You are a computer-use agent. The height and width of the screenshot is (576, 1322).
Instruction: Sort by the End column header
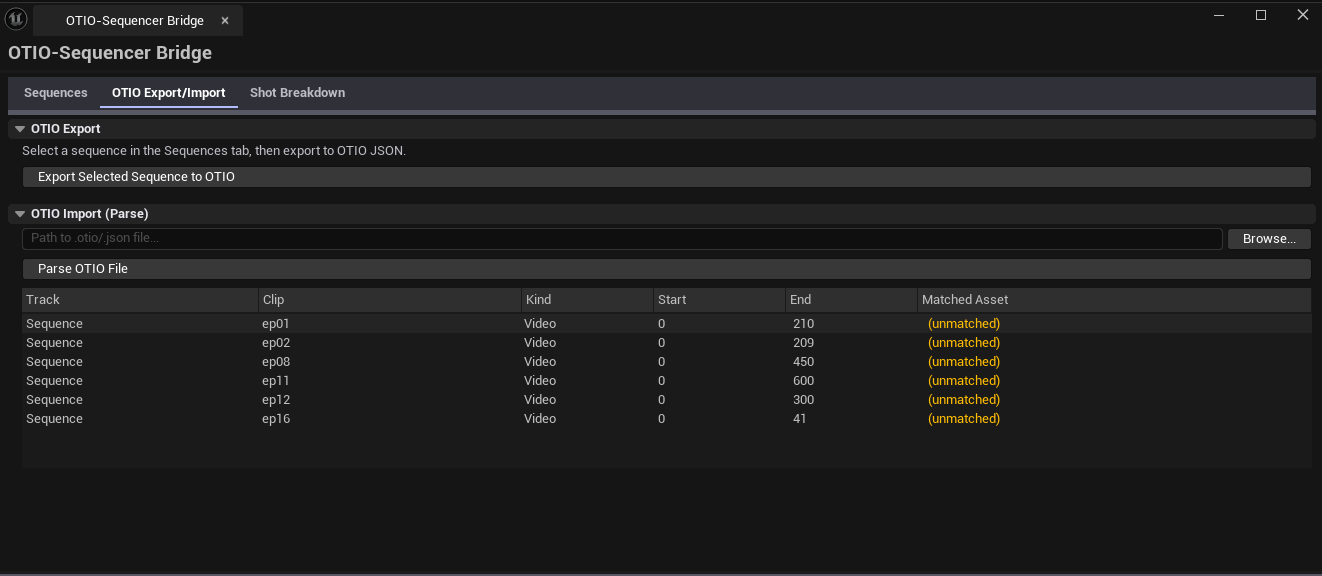pos(851,300)
